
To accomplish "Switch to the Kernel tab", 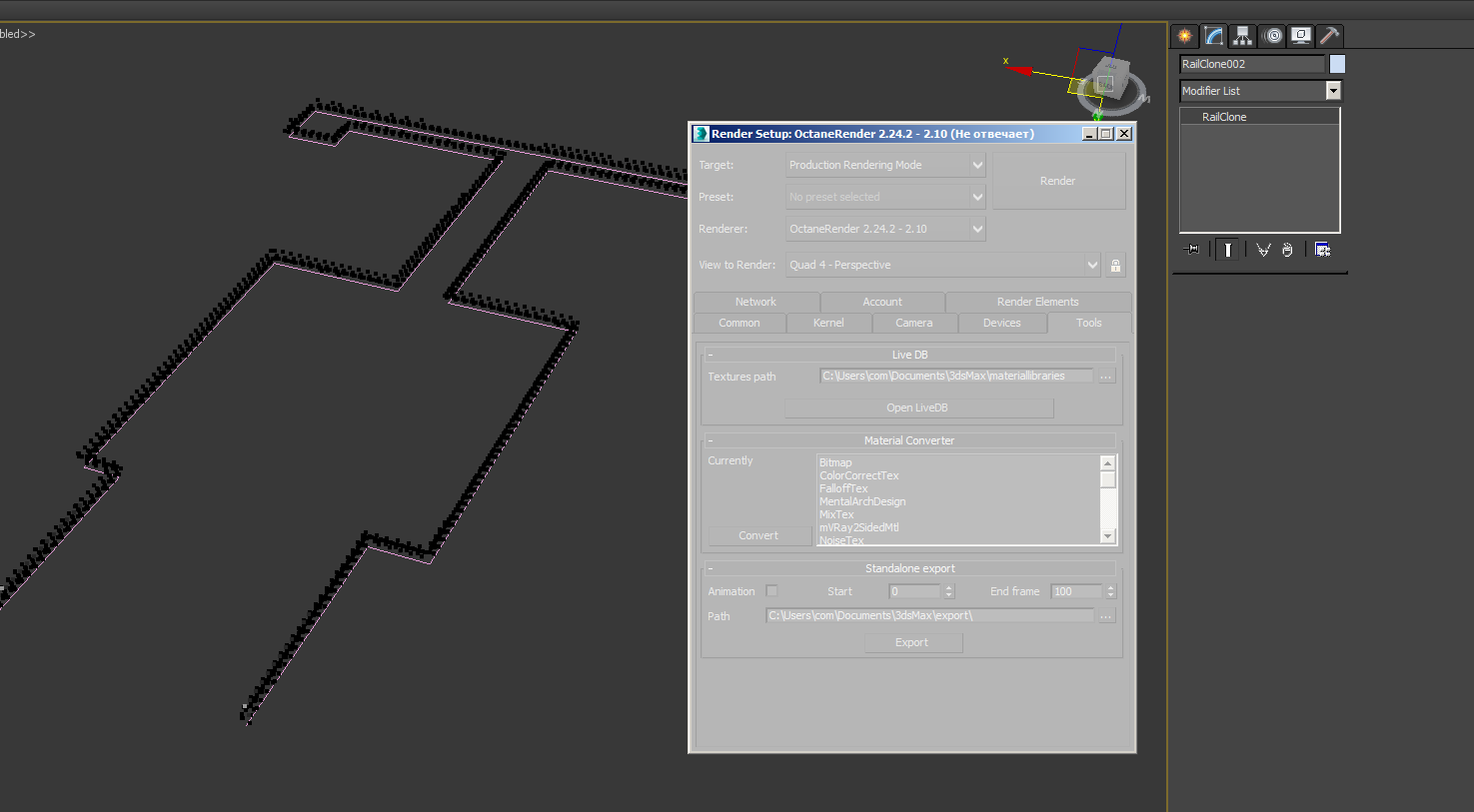I will coord(828,323).
